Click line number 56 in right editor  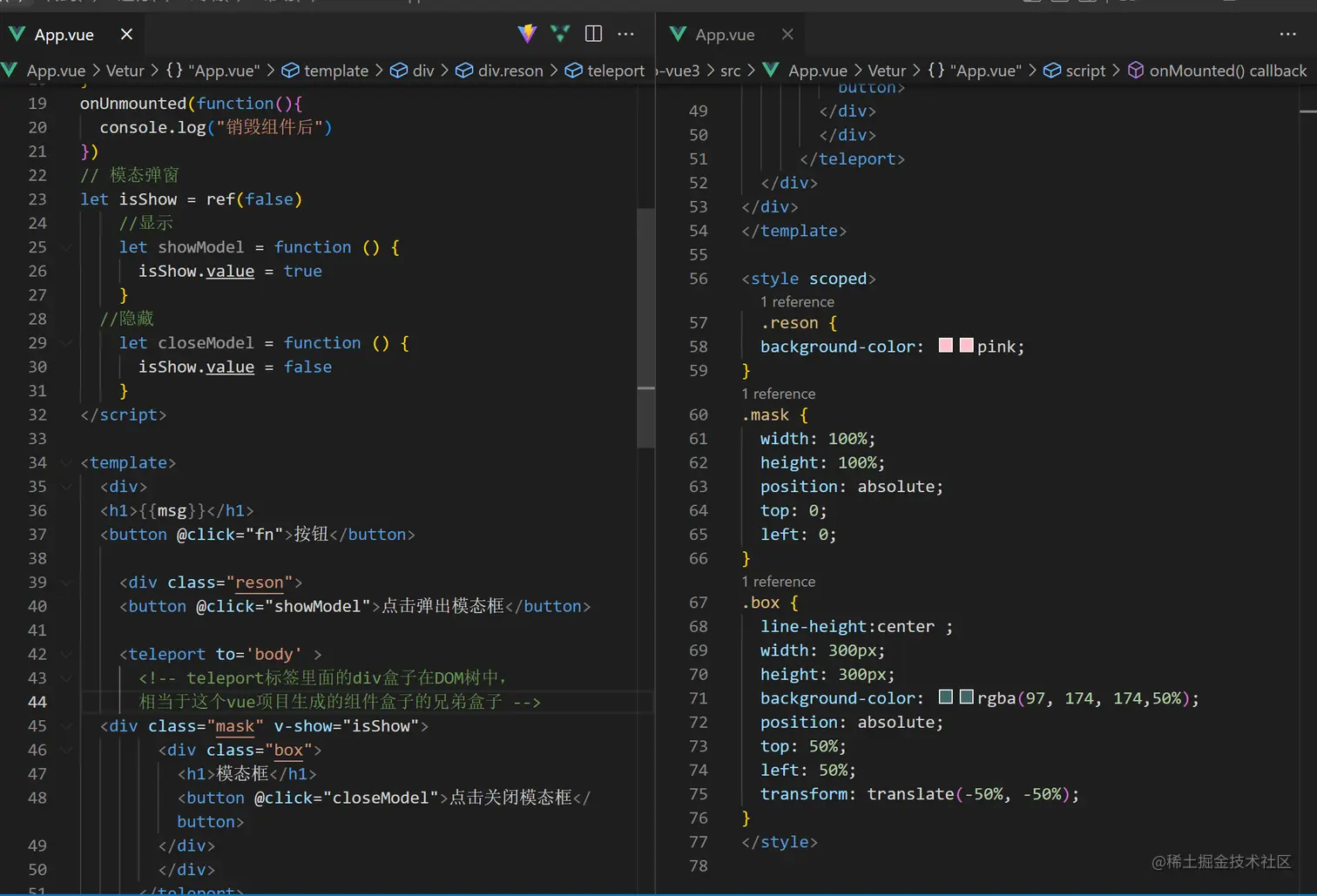click(x=699, y=279)
